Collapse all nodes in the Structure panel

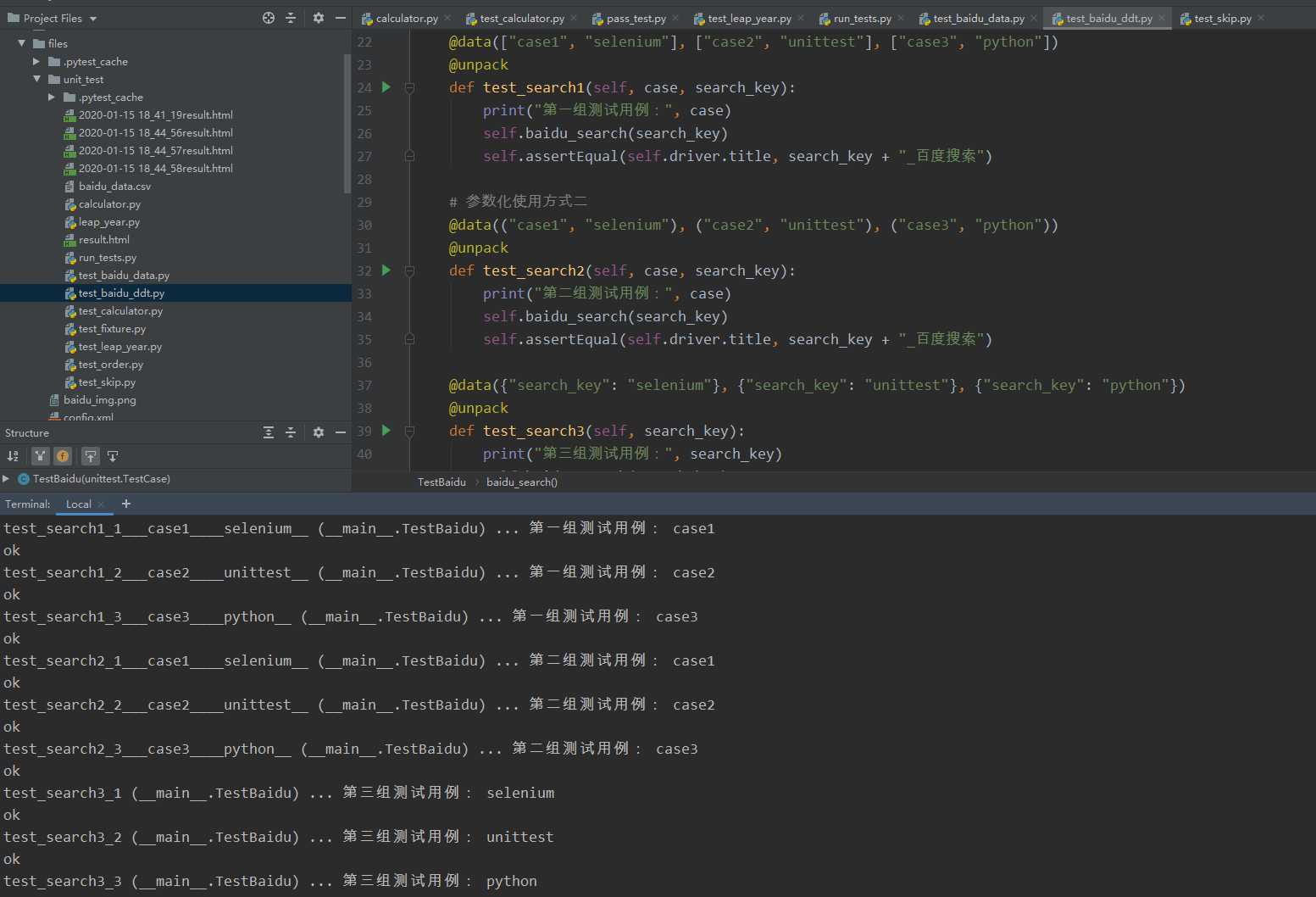tap(291, 432)
